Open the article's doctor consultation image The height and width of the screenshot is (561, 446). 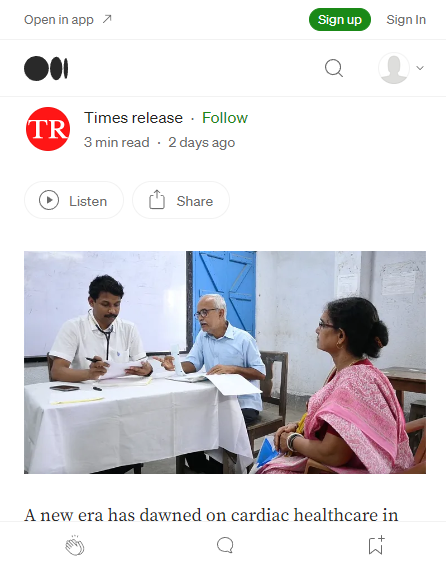point(225,362)
